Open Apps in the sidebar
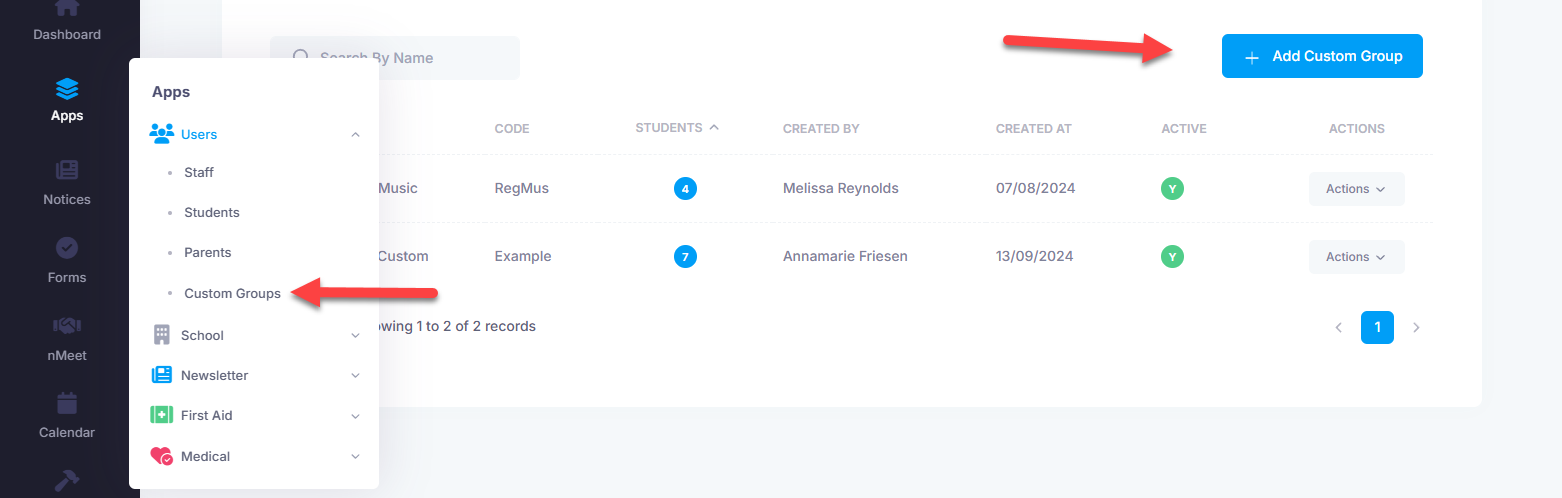The width and height of the screenshot is (1562, 498). (67, 100)
